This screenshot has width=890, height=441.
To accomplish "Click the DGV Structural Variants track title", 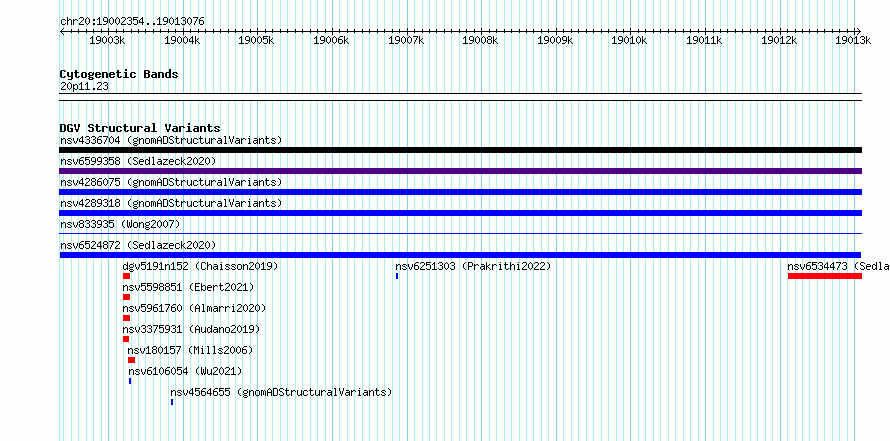I will (x=140, y=128).
